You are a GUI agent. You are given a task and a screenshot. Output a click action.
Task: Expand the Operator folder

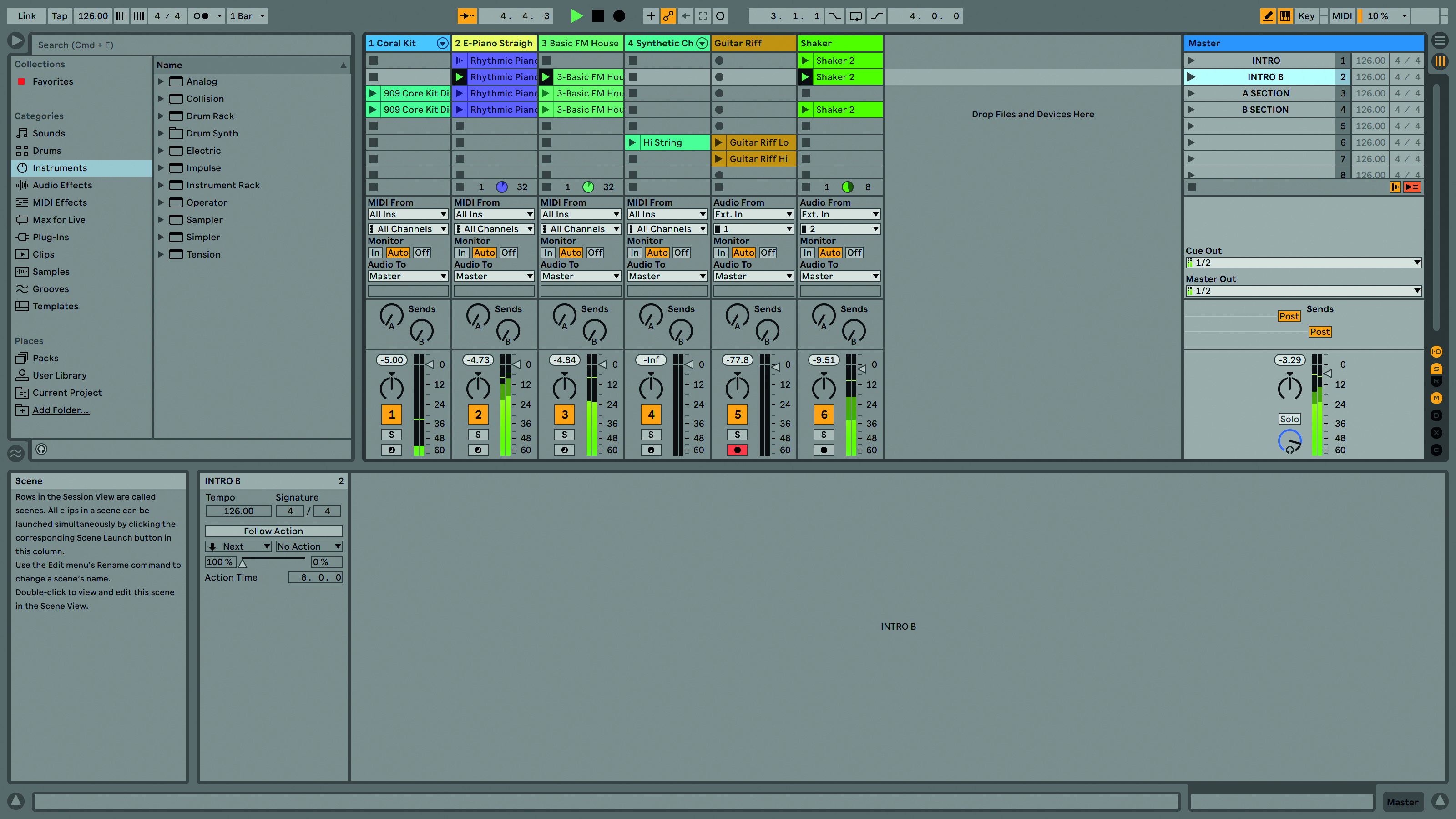tap(161, 202)
